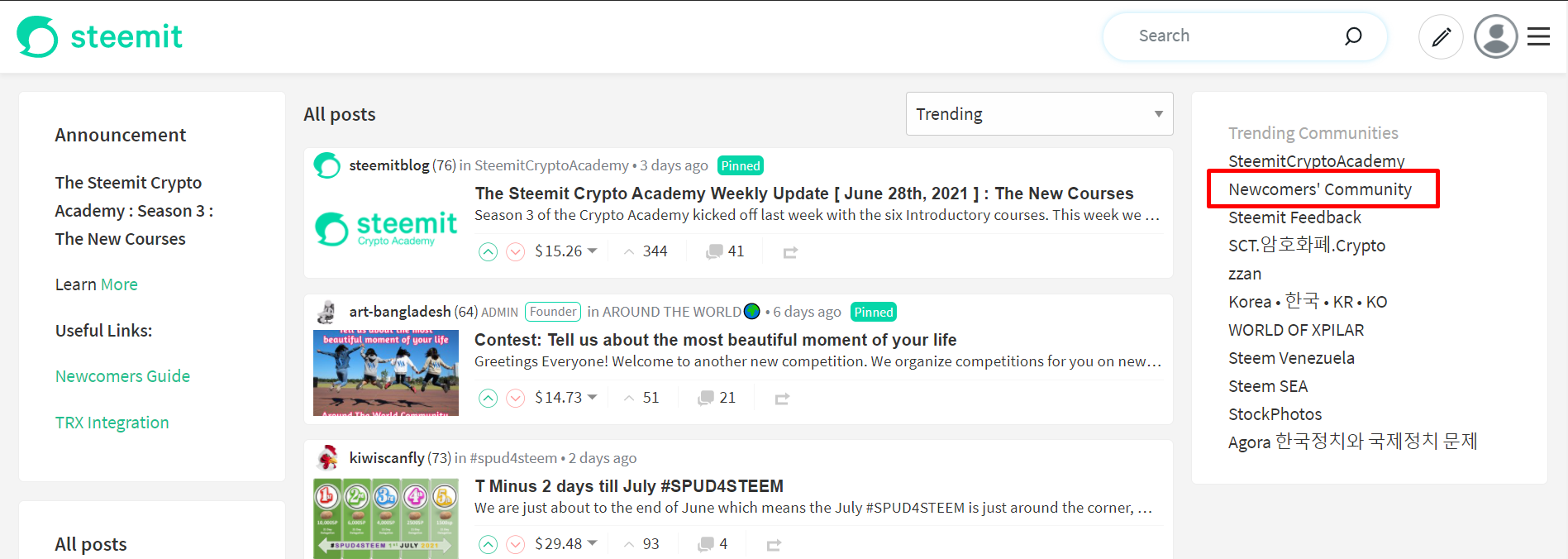Open the Newcomers Guide link
The width and height of the screenshot is (1568, 559).
122,376
